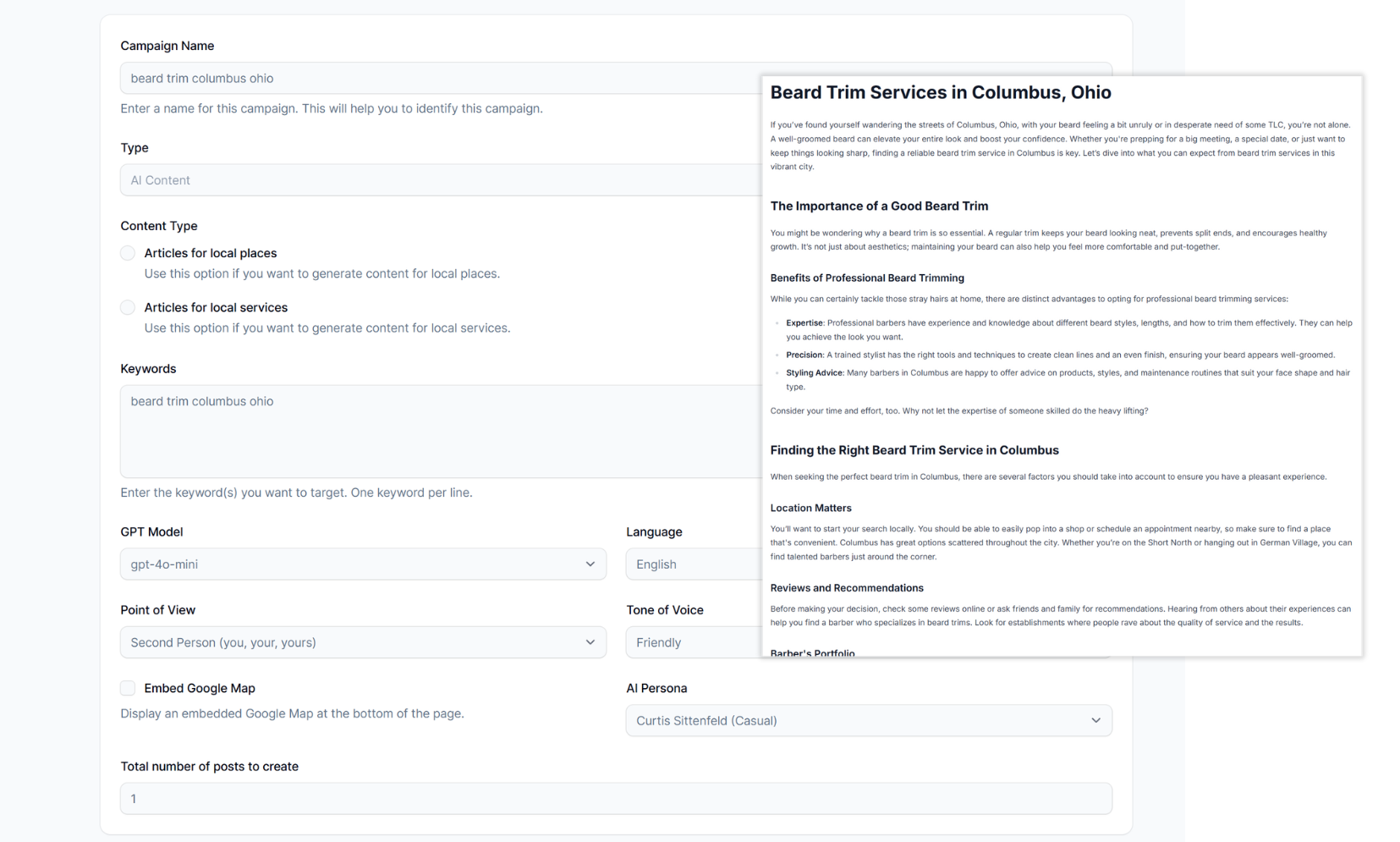Click the AI Persona chevron arrow
Screen dimensions: 1400x842
(x=1095, y=721)
